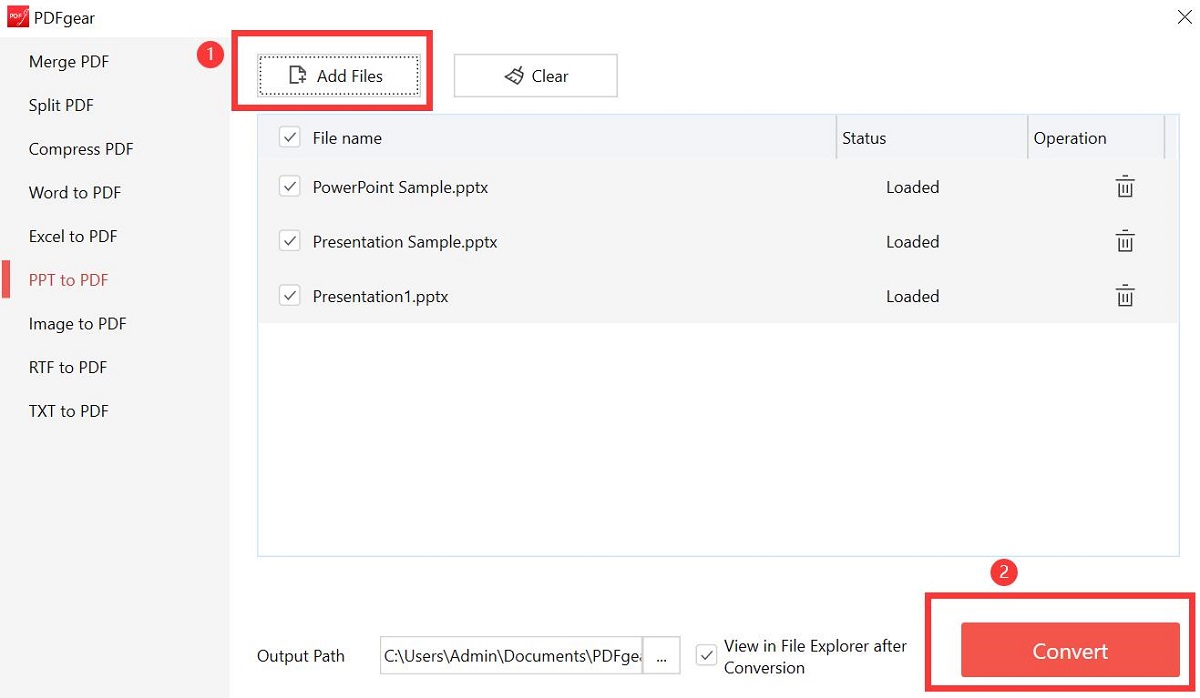Select the PowerPoint Sample.pptx file name
The width and height of the screenshot is (1200, 698).
pos(400,187)
